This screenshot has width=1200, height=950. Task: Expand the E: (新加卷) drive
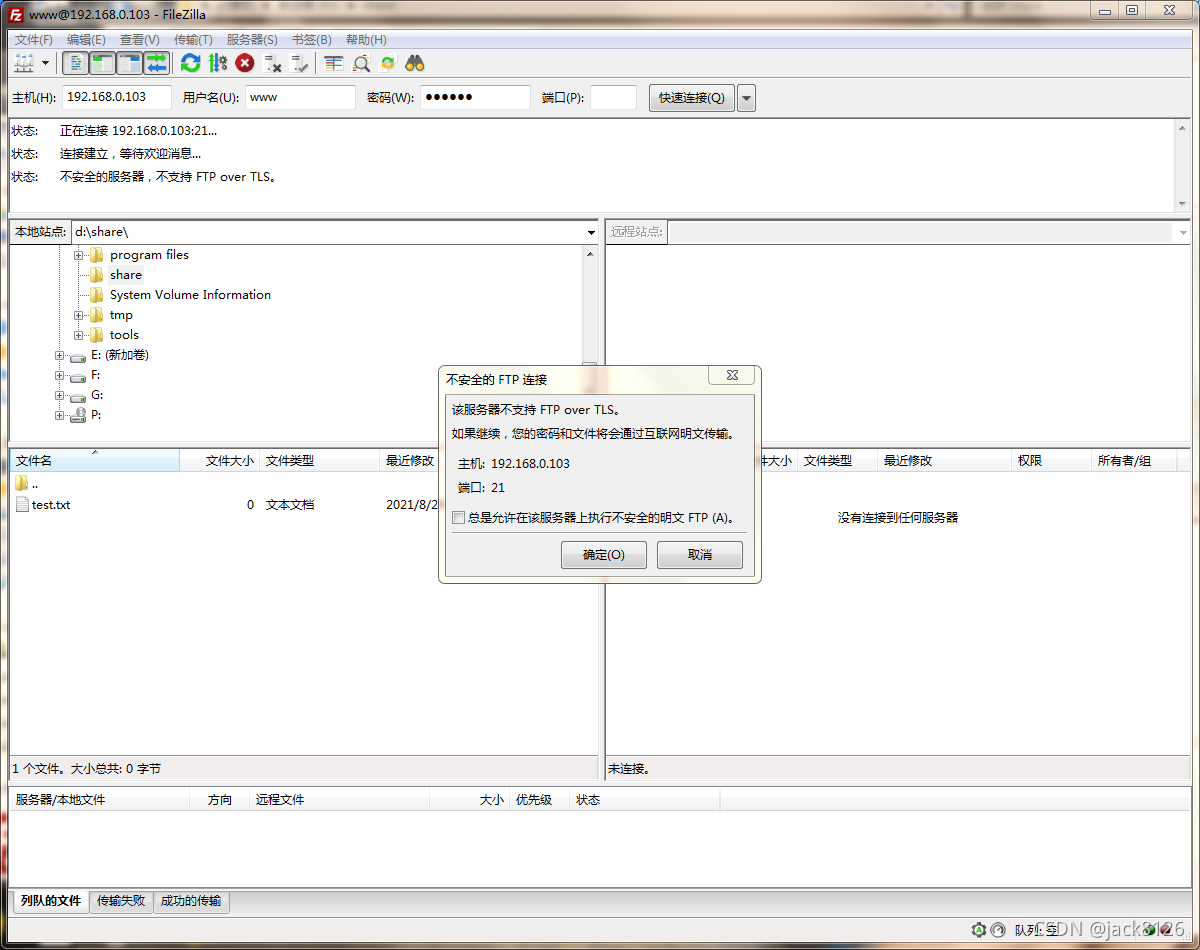coord(59,355)
